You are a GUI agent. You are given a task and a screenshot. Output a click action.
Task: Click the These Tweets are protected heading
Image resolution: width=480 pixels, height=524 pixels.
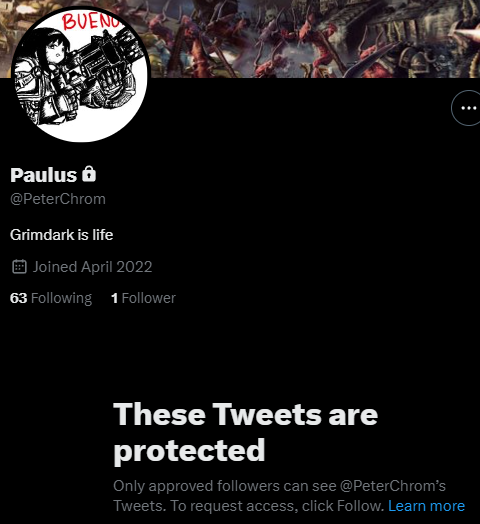[x=245, y=432]
